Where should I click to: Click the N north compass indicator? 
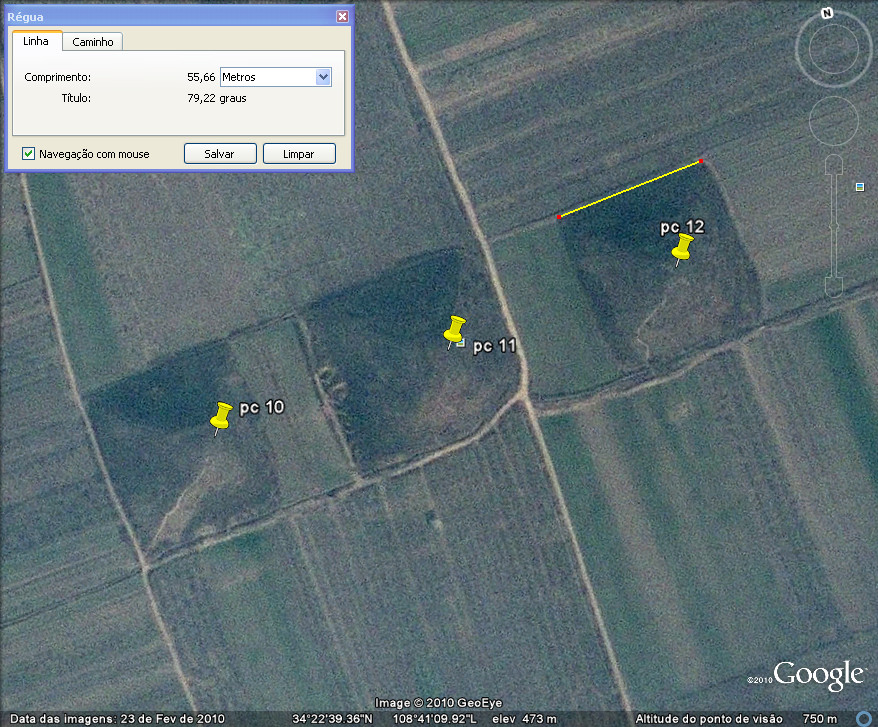(827, 14)
